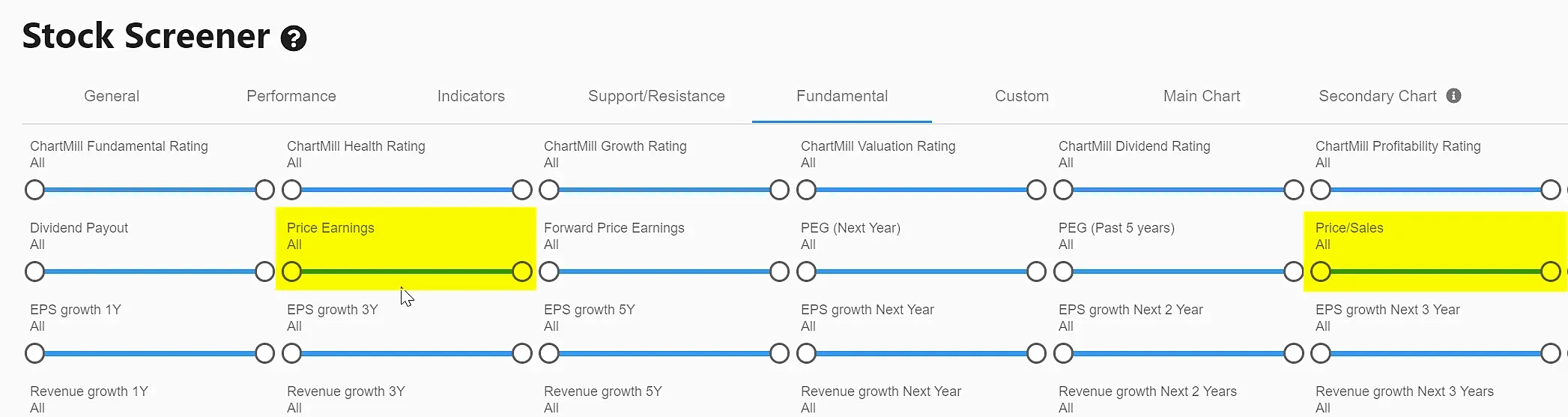
Task: Open the Main Chart tab
Action: pos(1202,96)
